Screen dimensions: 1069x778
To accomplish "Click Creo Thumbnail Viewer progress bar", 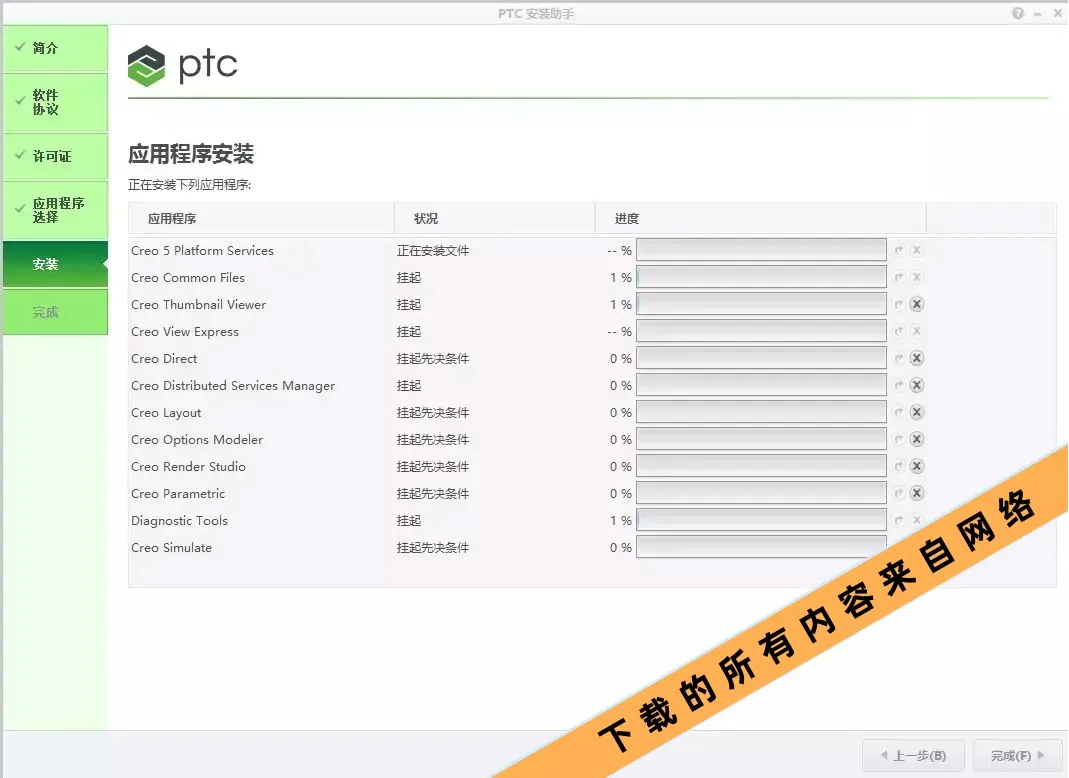I will pyautogui.click(x=761, y=304).
